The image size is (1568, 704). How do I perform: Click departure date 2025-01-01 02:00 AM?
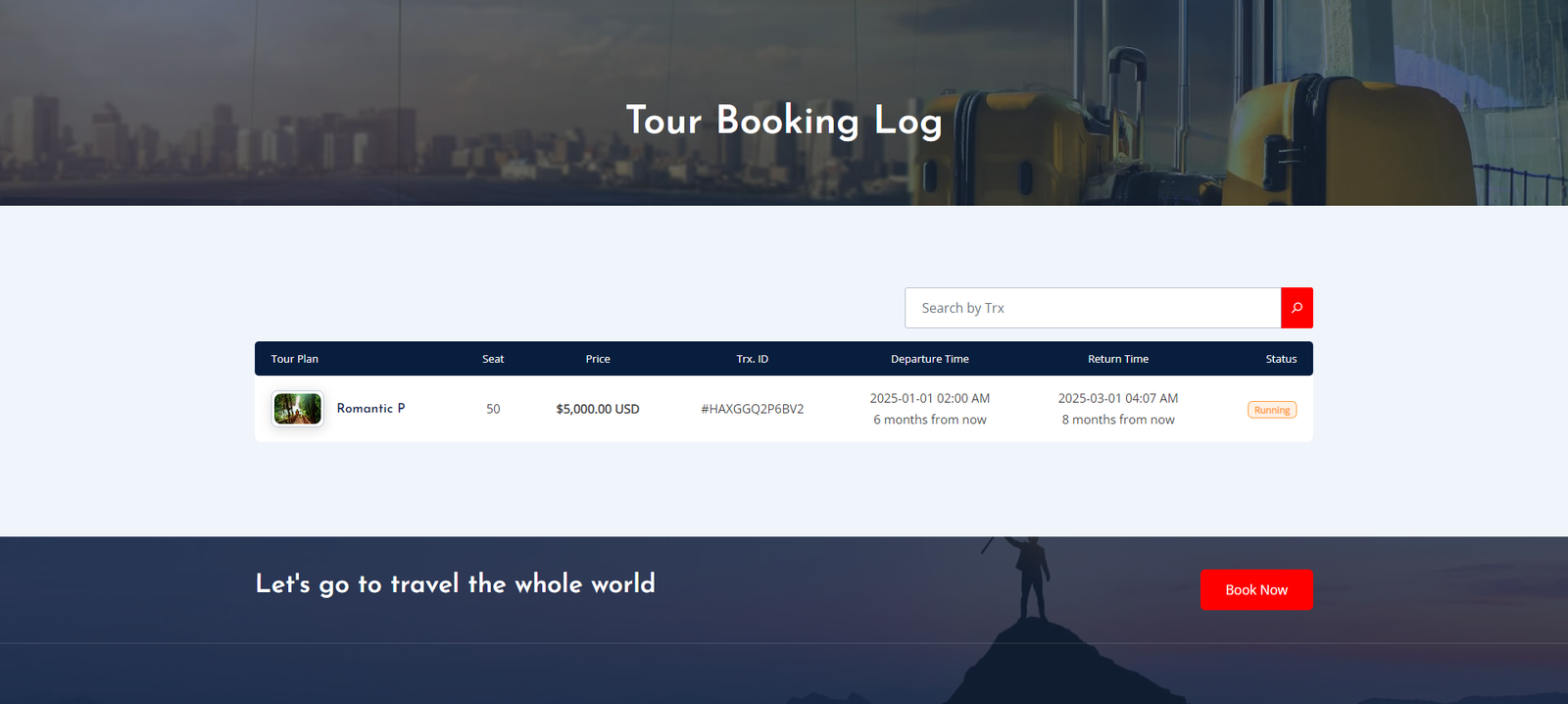[929, 398]
